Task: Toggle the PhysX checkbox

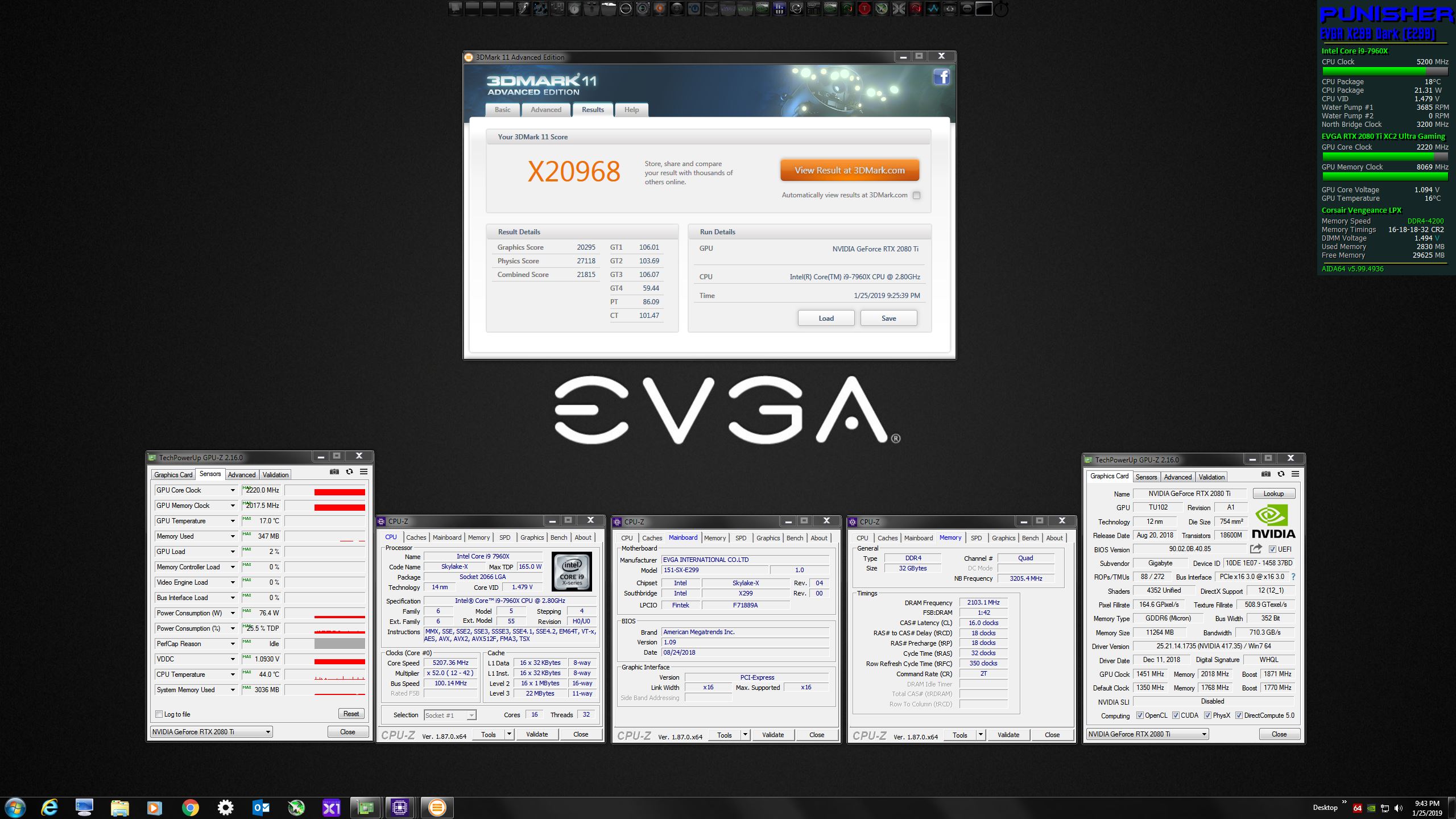Action: [x=1207, y=715]
